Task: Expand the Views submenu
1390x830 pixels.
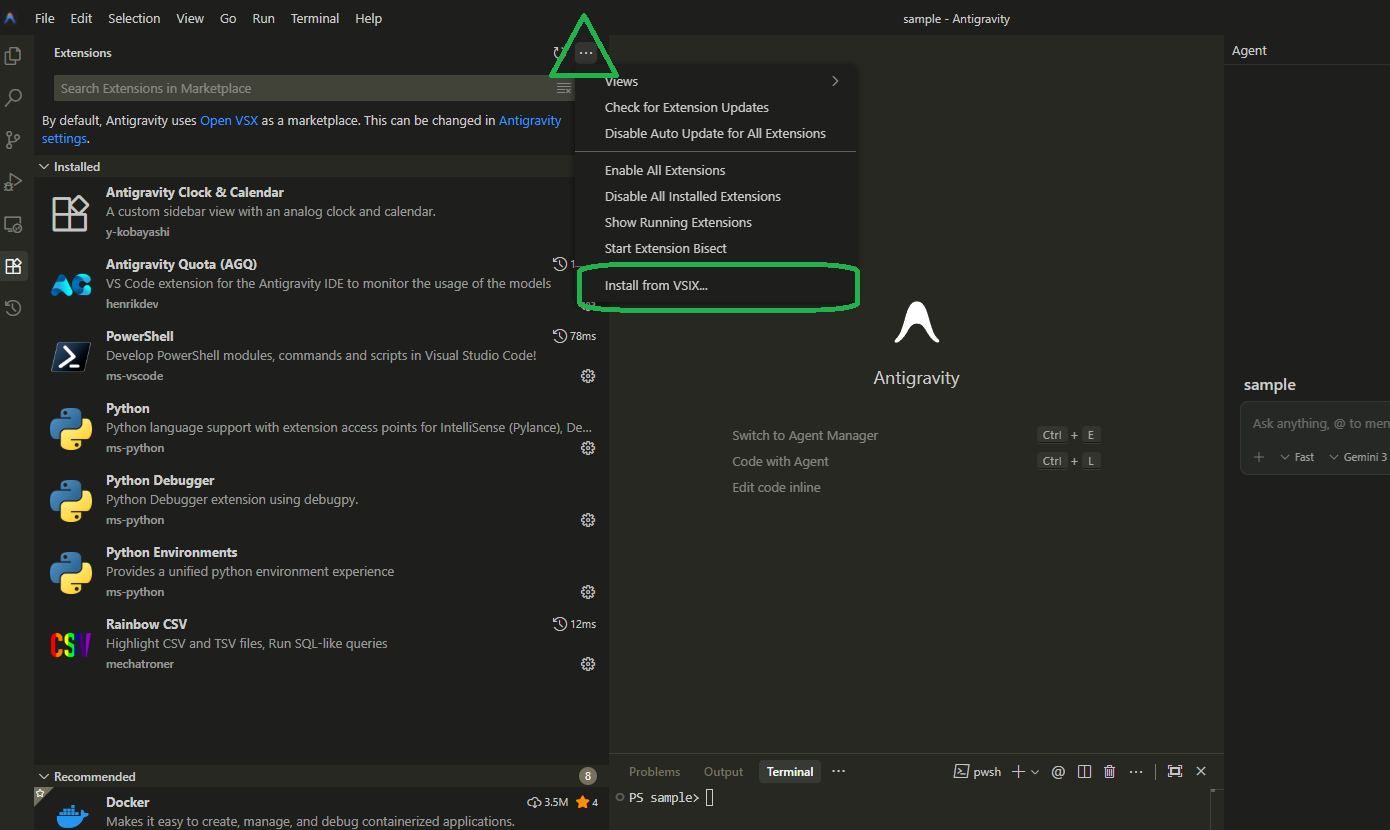Action: point(720,82)
